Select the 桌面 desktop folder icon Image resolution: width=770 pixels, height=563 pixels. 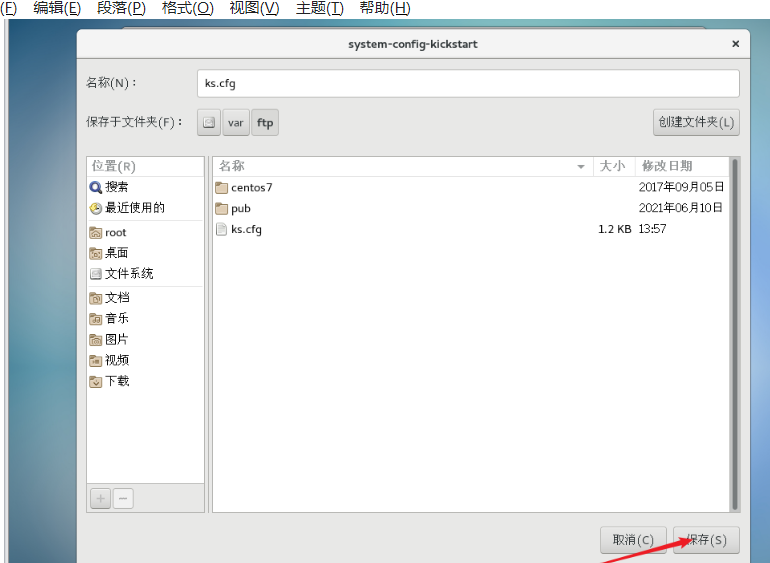[x=96, y=253]
